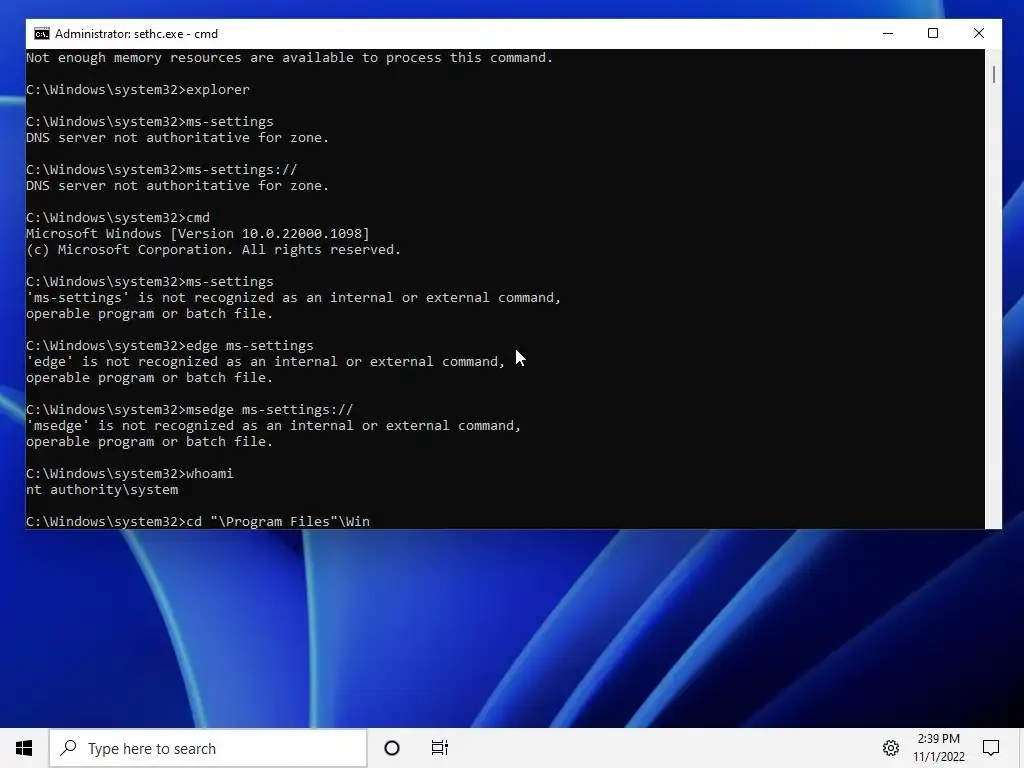Open the settings gear in system tray
1024x768 pixels.
[x=891, y=748]
